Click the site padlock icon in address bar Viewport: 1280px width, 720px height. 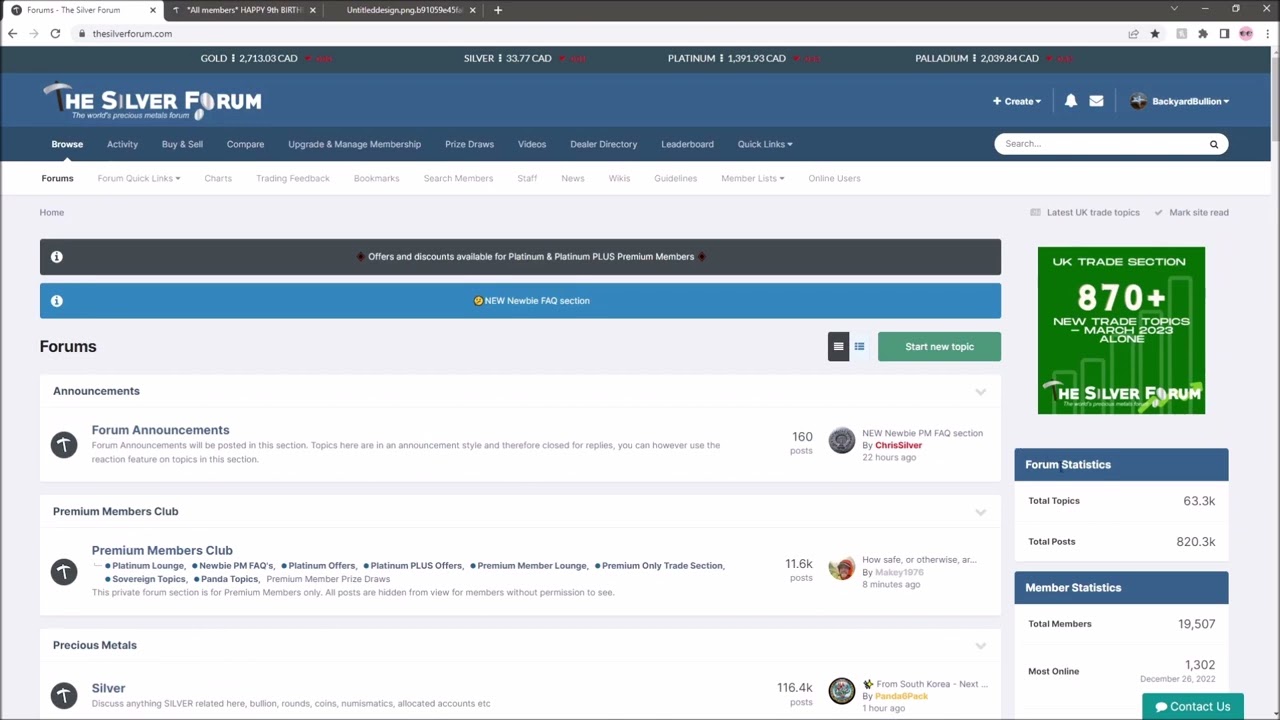pyautogui.click(x=82, y=34)
